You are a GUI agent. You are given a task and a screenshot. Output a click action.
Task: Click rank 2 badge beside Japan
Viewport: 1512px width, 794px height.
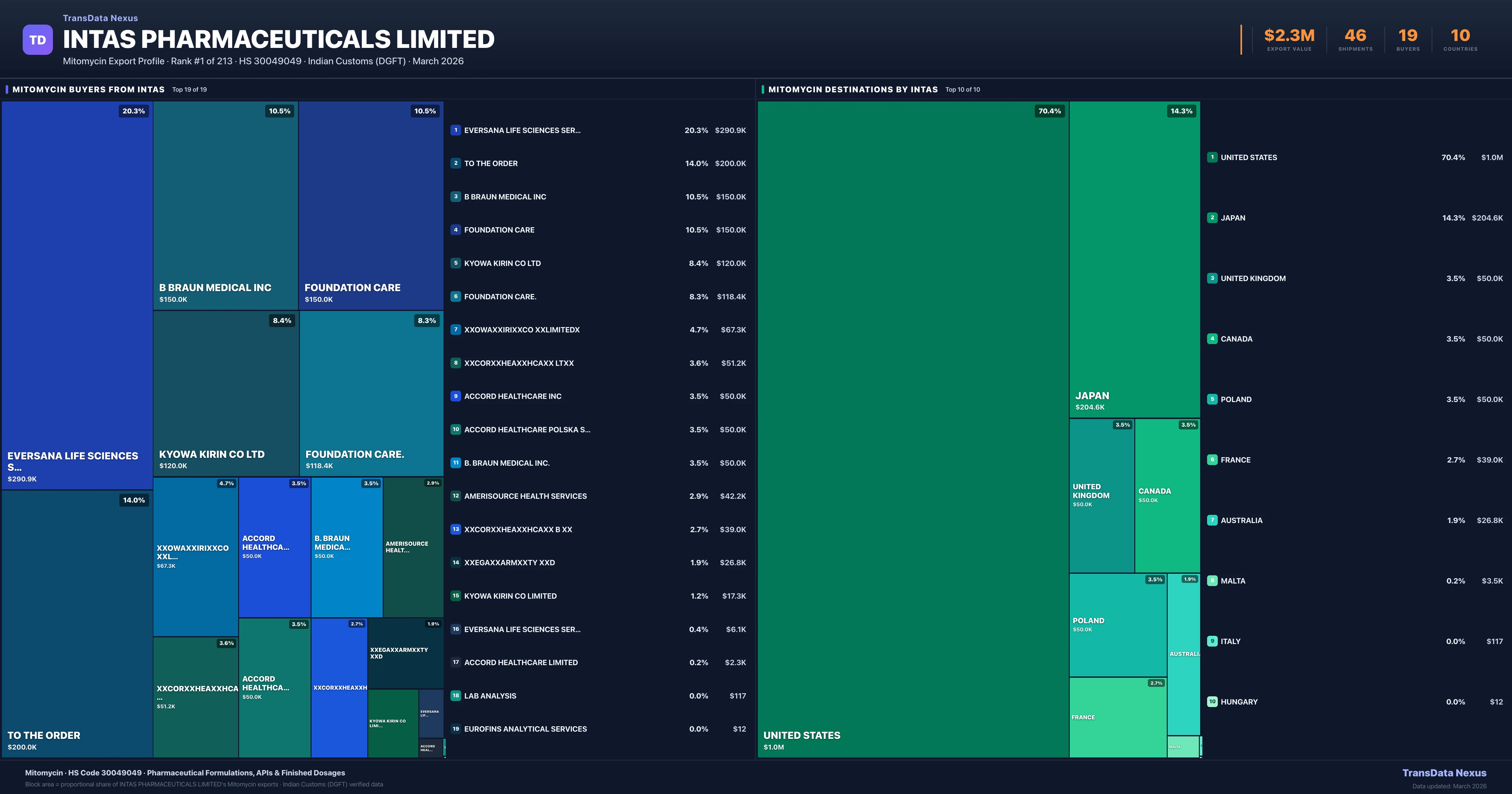coord(1212,218)
